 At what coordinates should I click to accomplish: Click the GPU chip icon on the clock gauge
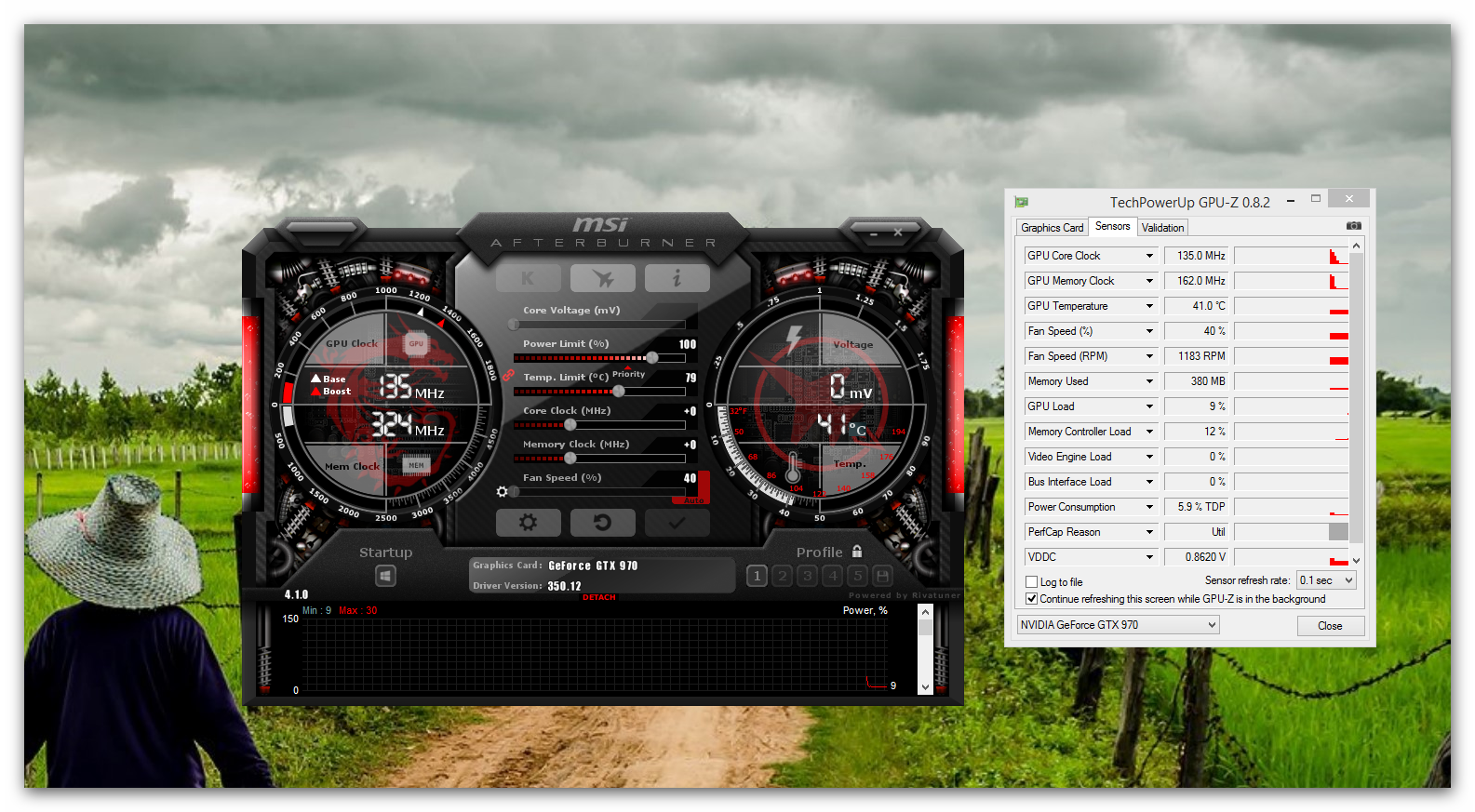pos(416,343)
